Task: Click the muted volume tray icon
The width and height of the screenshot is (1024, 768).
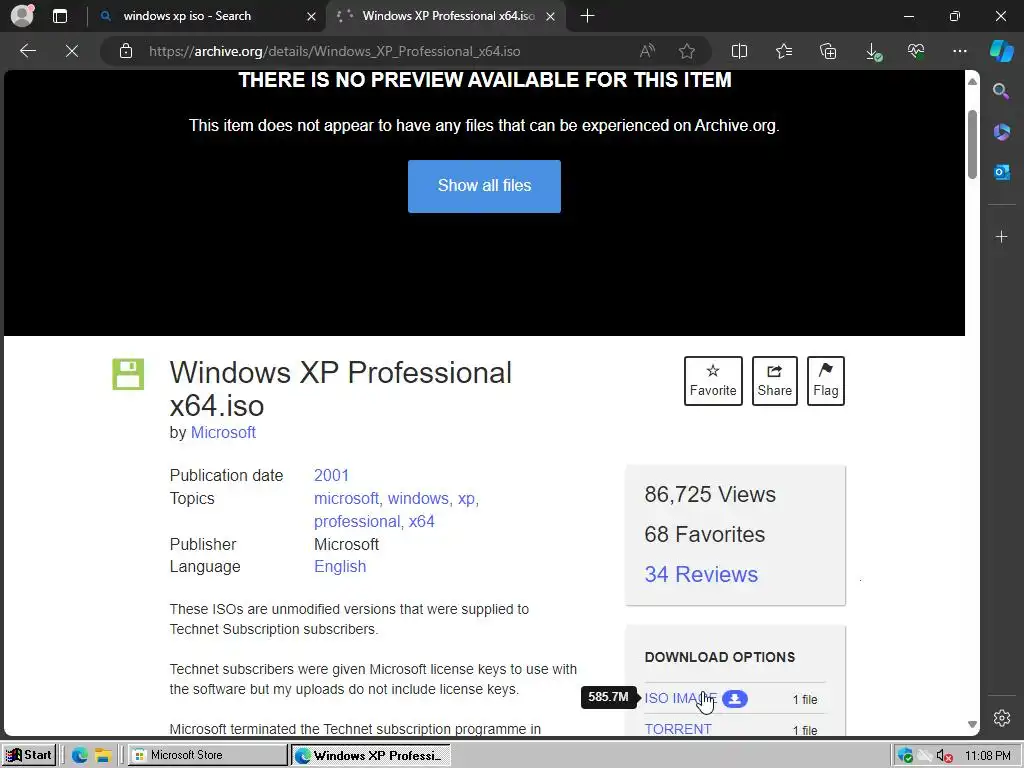Action: tap(943, 756)
